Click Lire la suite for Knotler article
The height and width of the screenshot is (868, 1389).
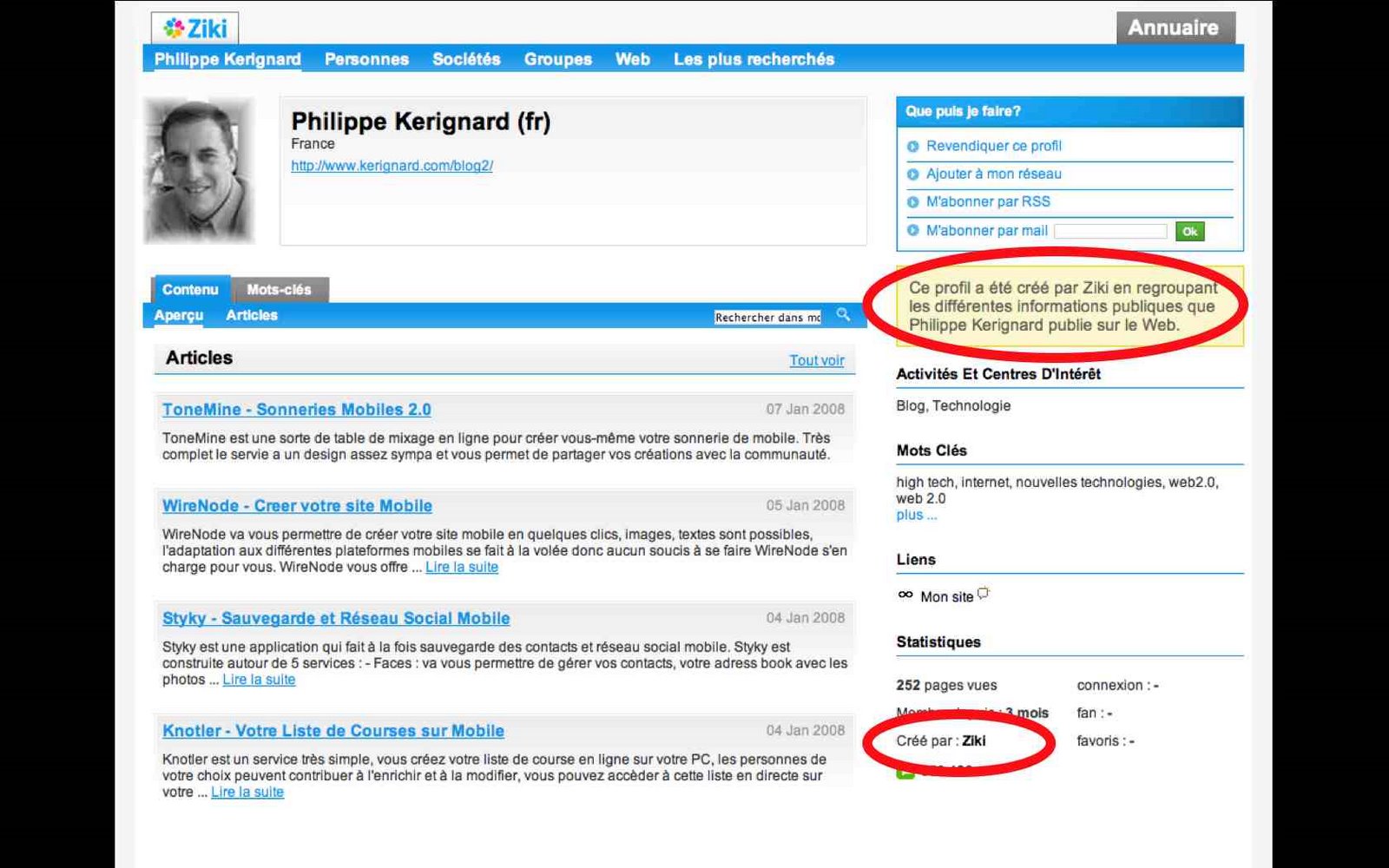click(x=247, y=792)
